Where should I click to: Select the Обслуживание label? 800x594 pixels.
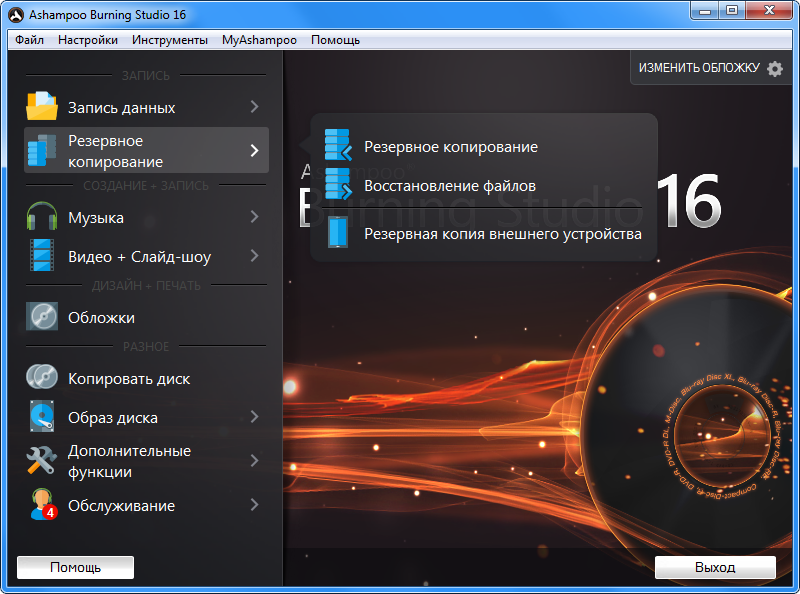tap(121, 506)
